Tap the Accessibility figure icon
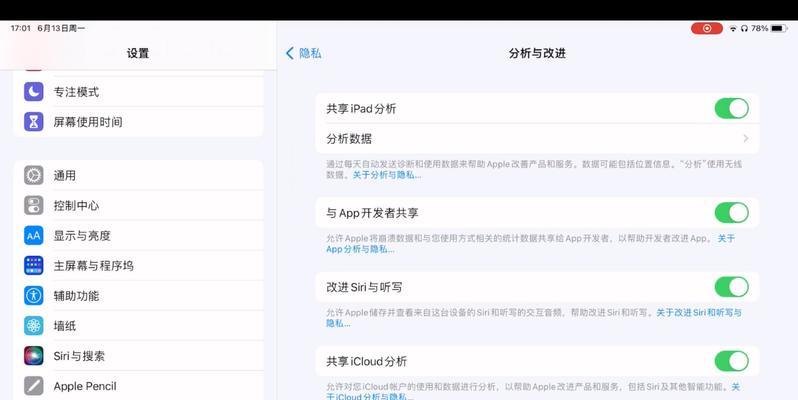The image size is (798, 400). 34,296
